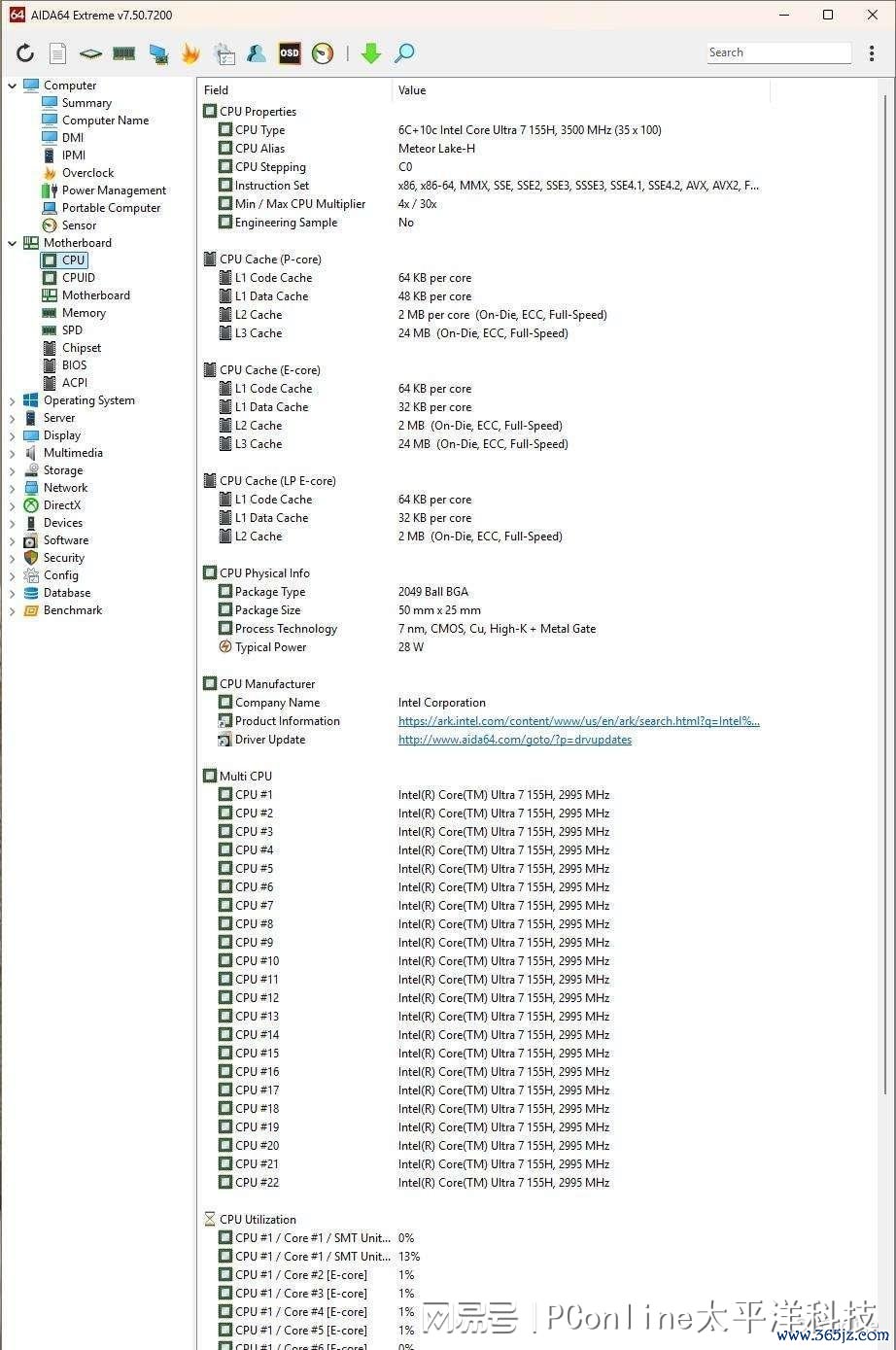Expand the Display category

click(x=13, y=435)
